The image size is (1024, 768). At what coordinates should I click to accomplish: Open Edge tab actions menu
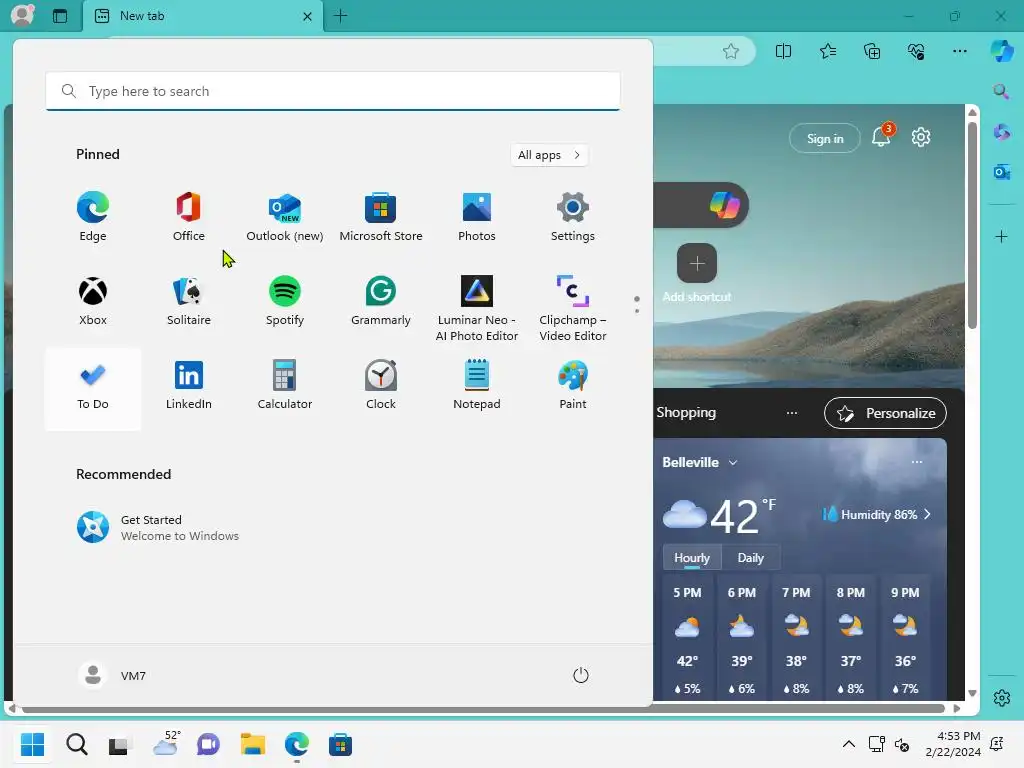coord(59,16)
